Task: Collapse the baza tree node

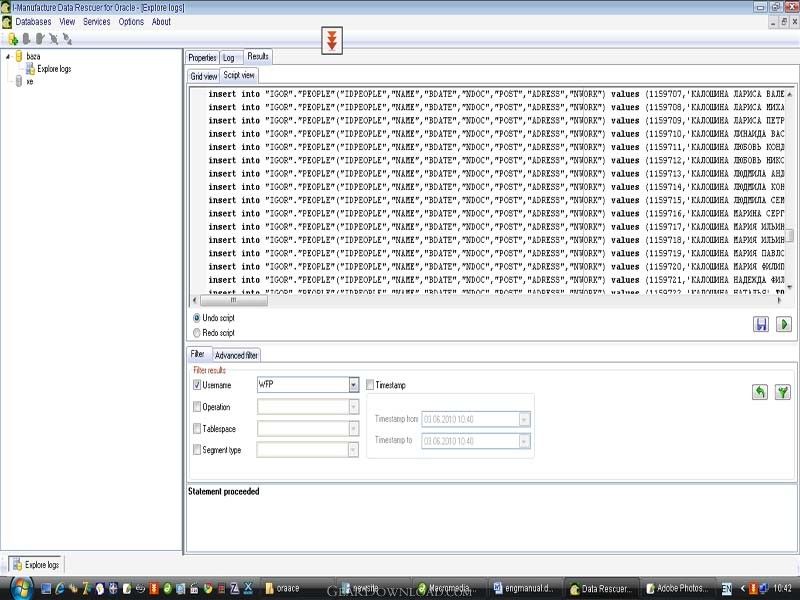Action: [x=7, y=57]
